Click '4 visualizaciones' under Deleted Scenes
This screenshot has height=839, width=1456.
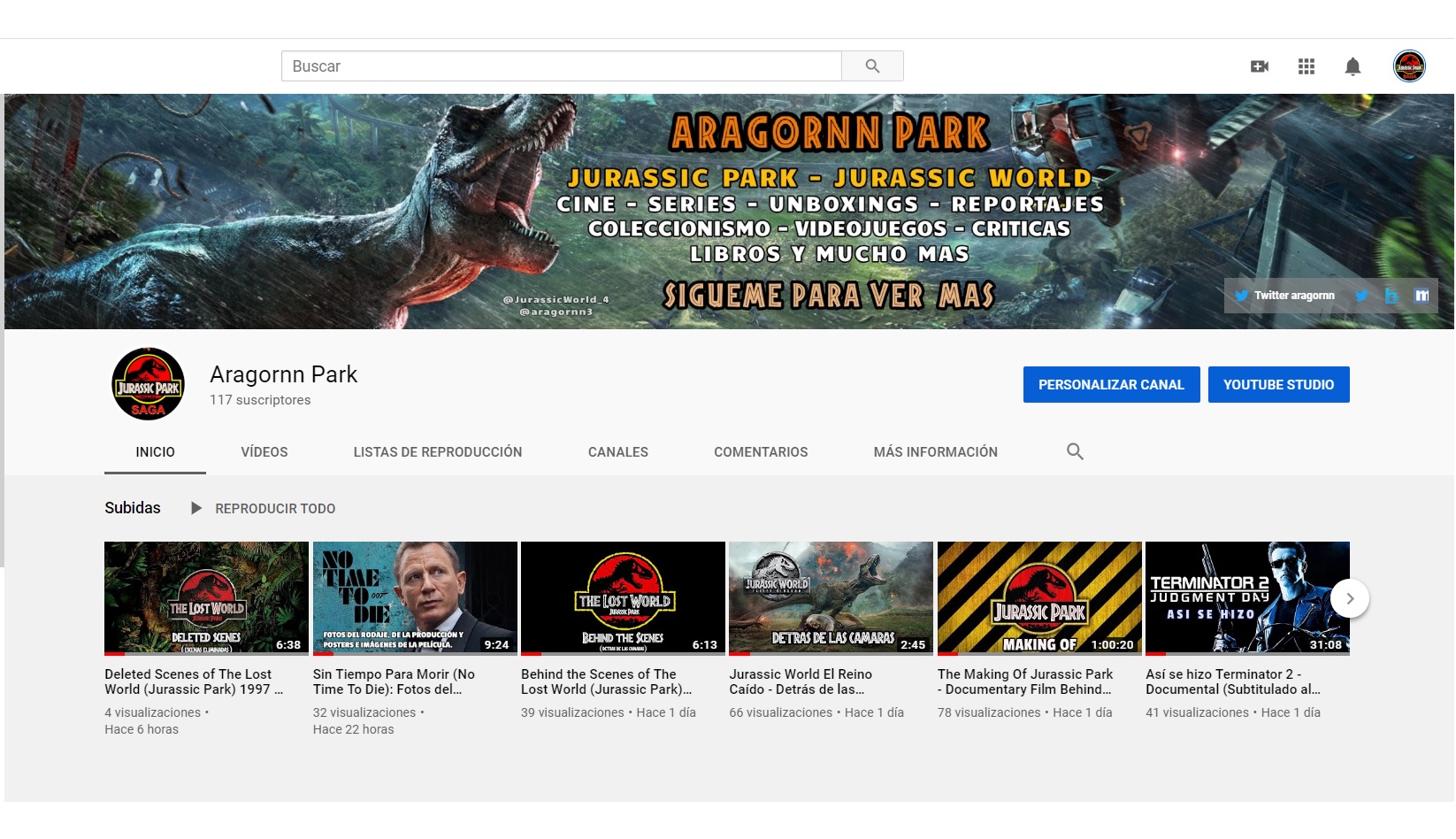pos(152,712)
